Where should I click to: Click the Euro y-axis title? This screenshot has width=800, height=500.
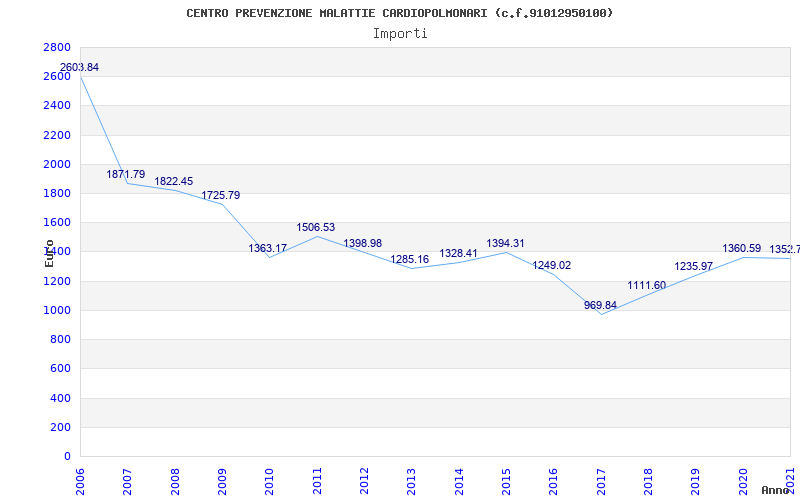[x=49, y=252]
